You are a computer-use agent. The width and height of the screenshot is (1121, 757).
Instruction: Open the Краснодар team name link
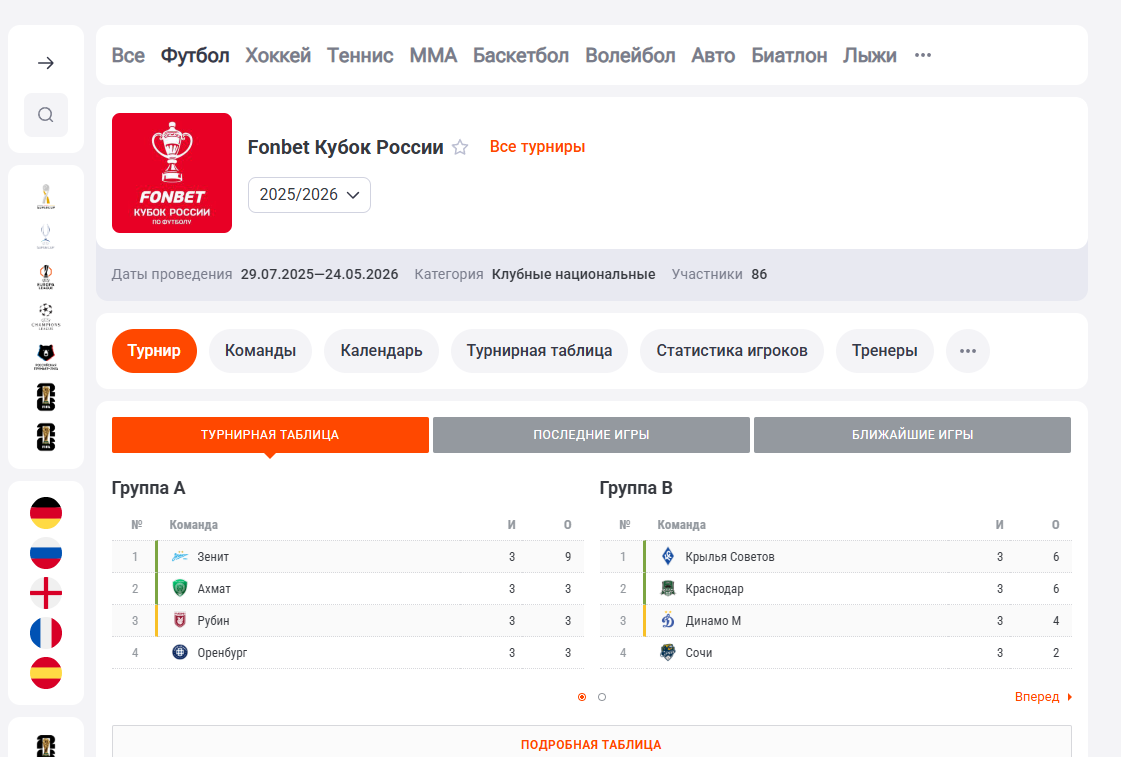[714, 589]
